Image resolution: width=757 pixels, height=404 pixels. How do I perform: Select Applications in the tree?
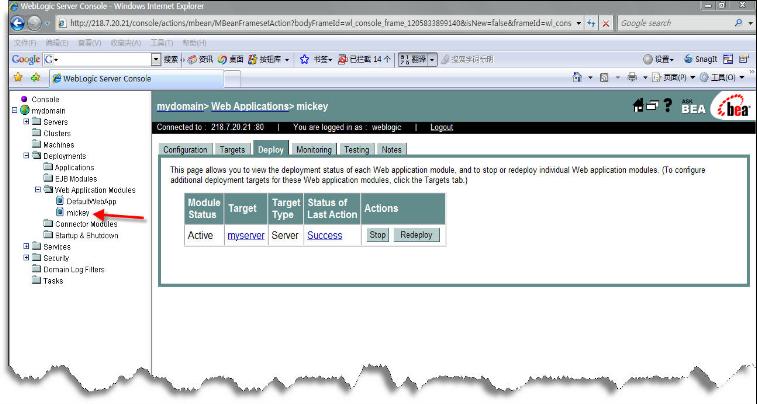tap(74, 167)
